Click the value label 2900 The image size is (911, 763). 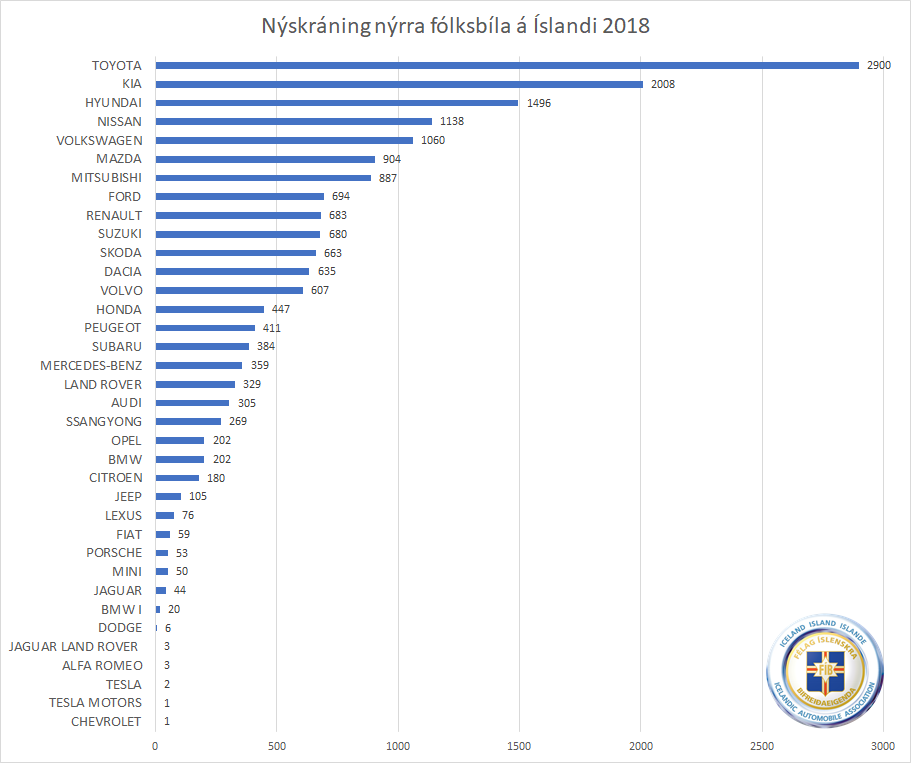[x=878, y=65]
